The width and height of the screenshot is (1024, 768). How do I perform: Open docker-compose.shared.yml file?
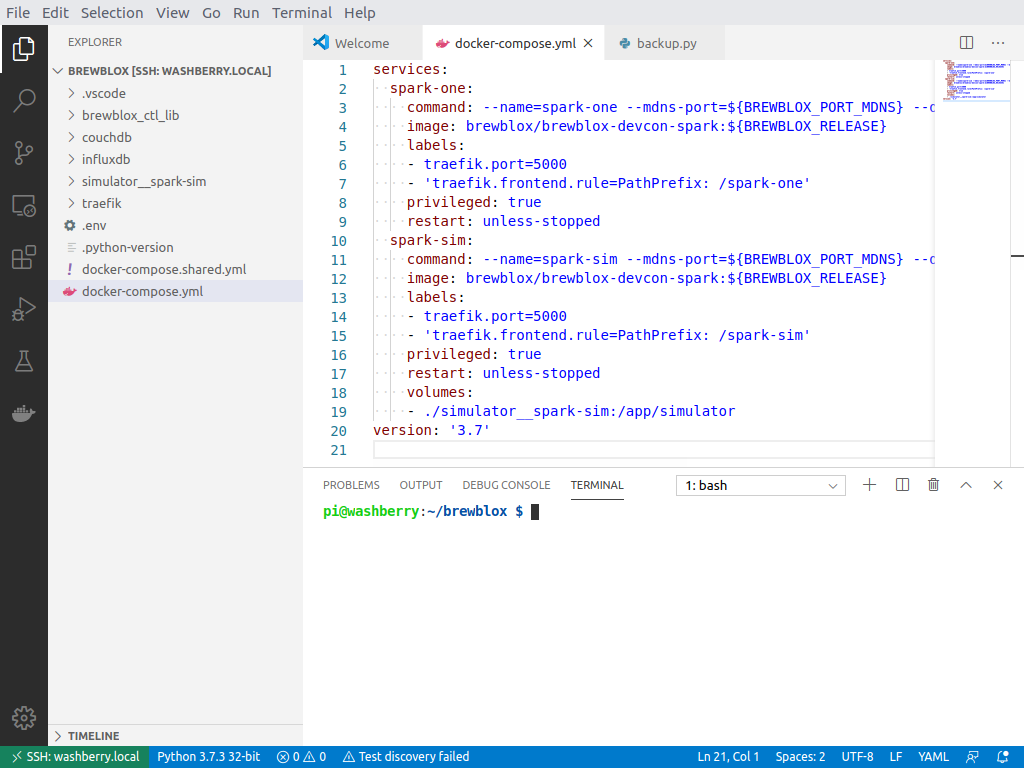(x=175, y=269)
